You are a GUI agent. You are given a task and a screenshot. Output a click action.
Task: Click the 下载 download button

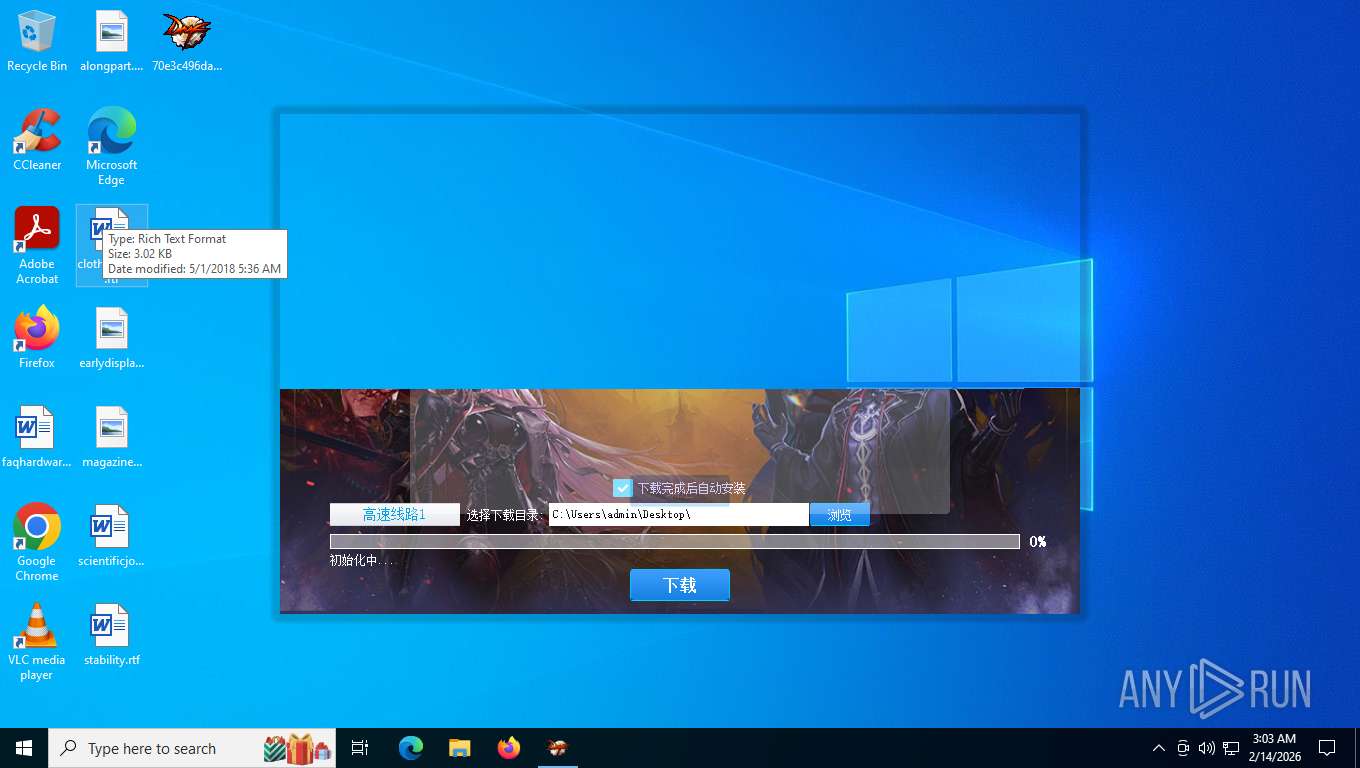click(x=680, y=585)
